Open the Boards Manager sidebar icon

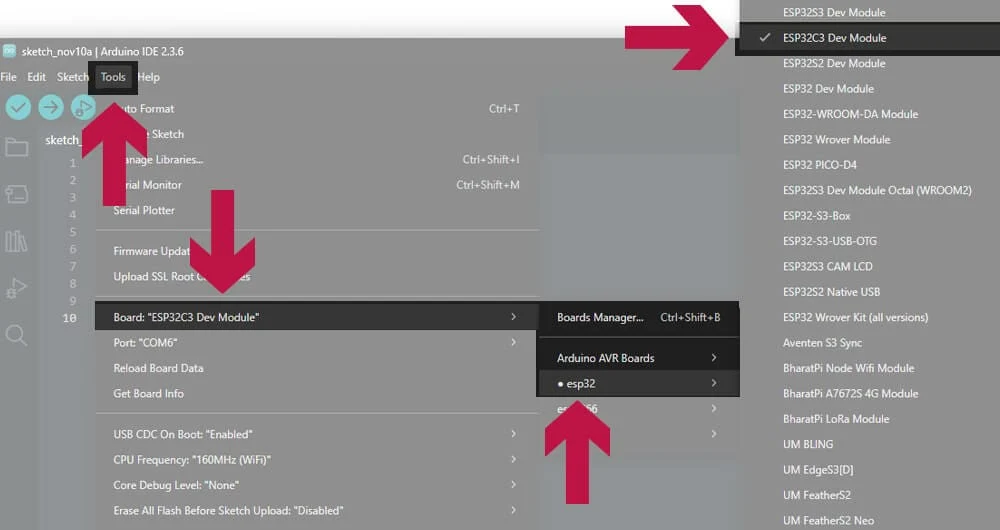(x=17, y=194)
